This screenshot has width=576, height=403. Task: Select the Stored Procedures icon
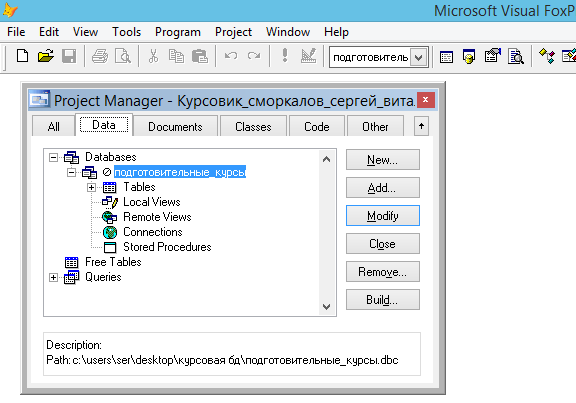pos(110,247)
